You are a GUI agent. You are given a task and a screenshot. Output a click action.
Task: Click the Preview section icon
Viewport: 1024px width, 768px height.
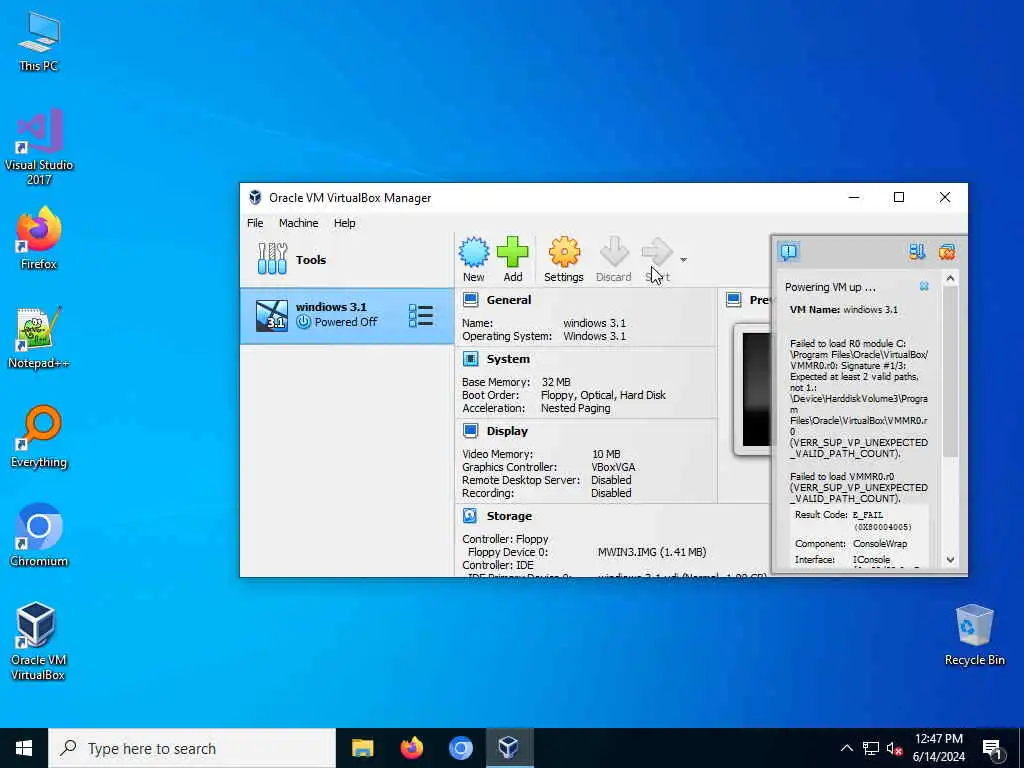coord(734,300)
